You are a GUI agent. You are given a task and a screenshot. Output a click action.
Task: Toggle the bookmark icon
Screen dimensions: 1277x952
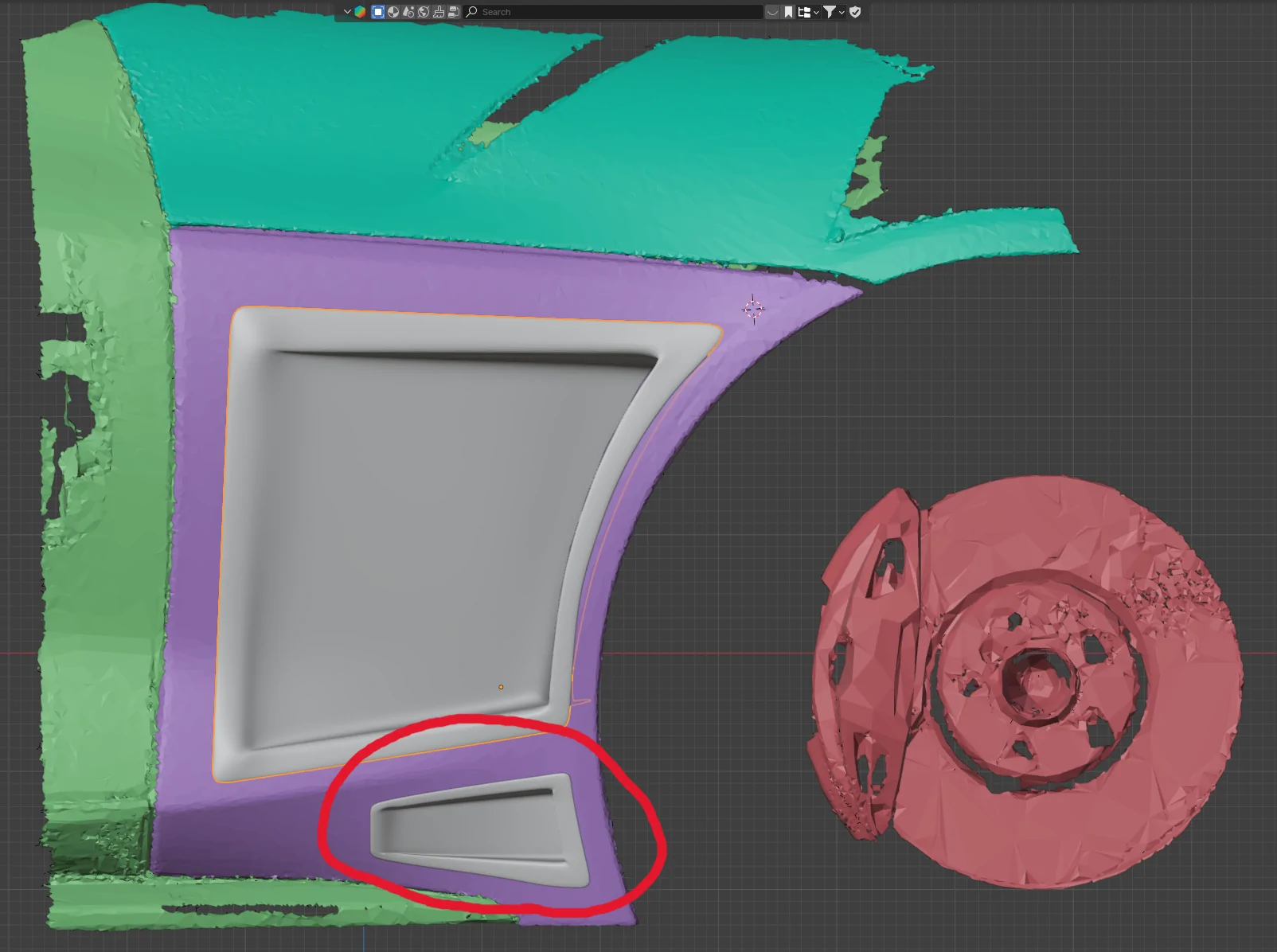[788, 12]
